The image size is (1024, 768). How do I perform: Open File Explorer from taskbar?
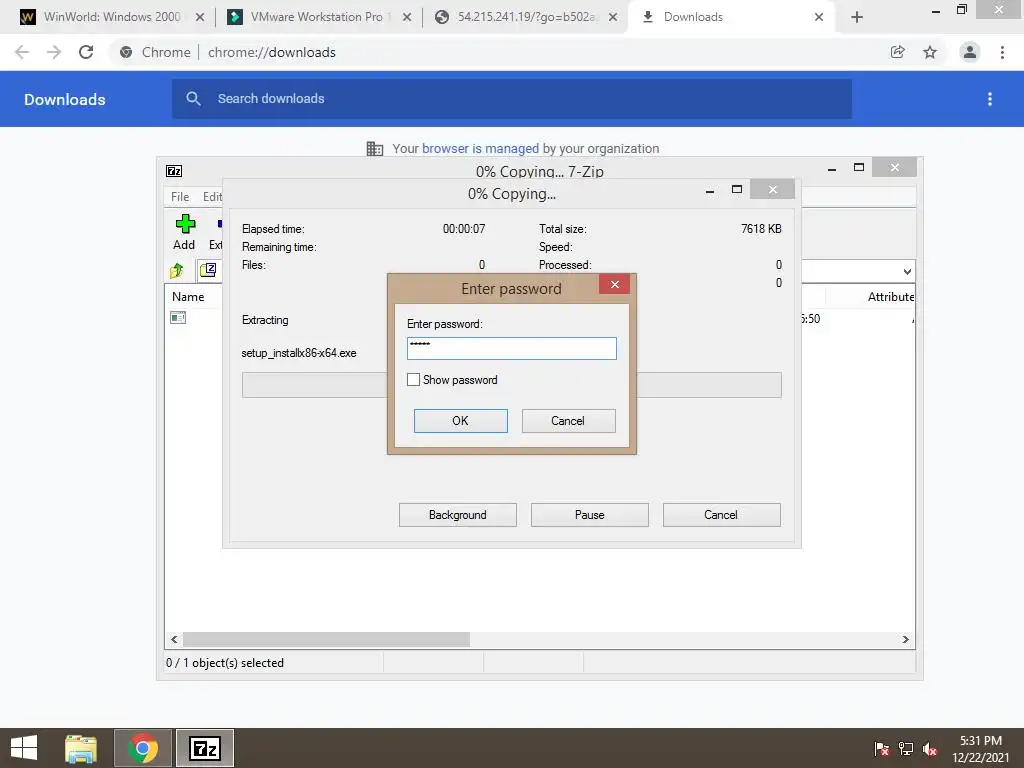click(81, 748)
